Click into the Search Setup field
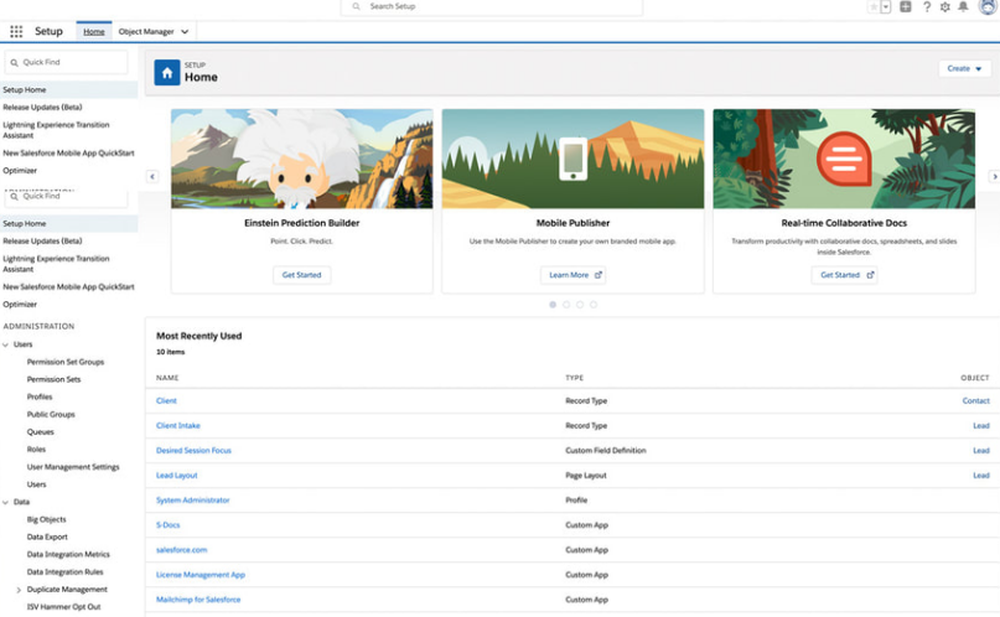This screenshot has height=617, width=1000. [492, 6]
